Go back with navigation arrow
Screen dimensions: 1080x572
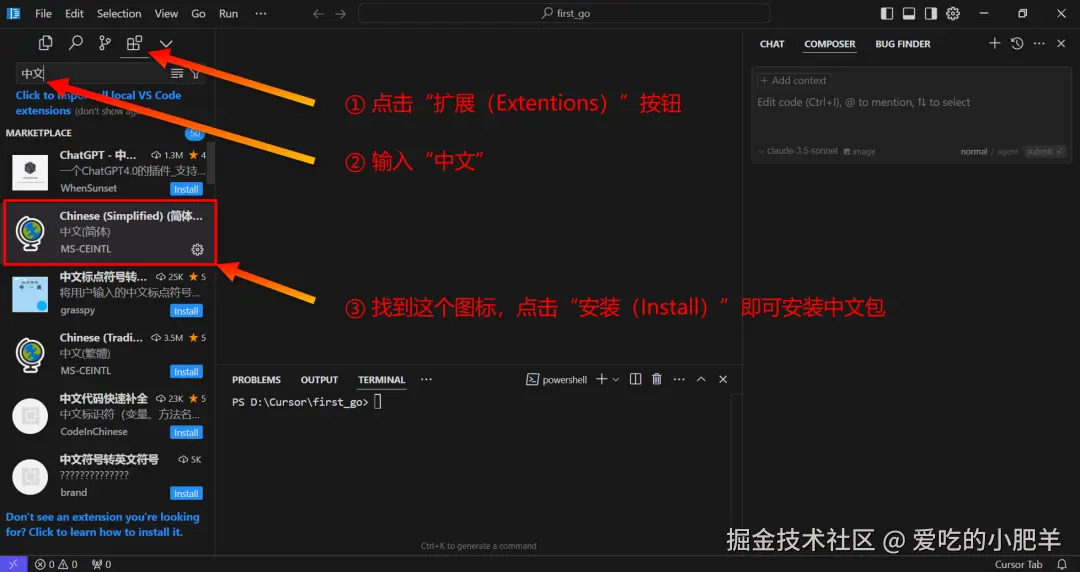pos(318,14)
